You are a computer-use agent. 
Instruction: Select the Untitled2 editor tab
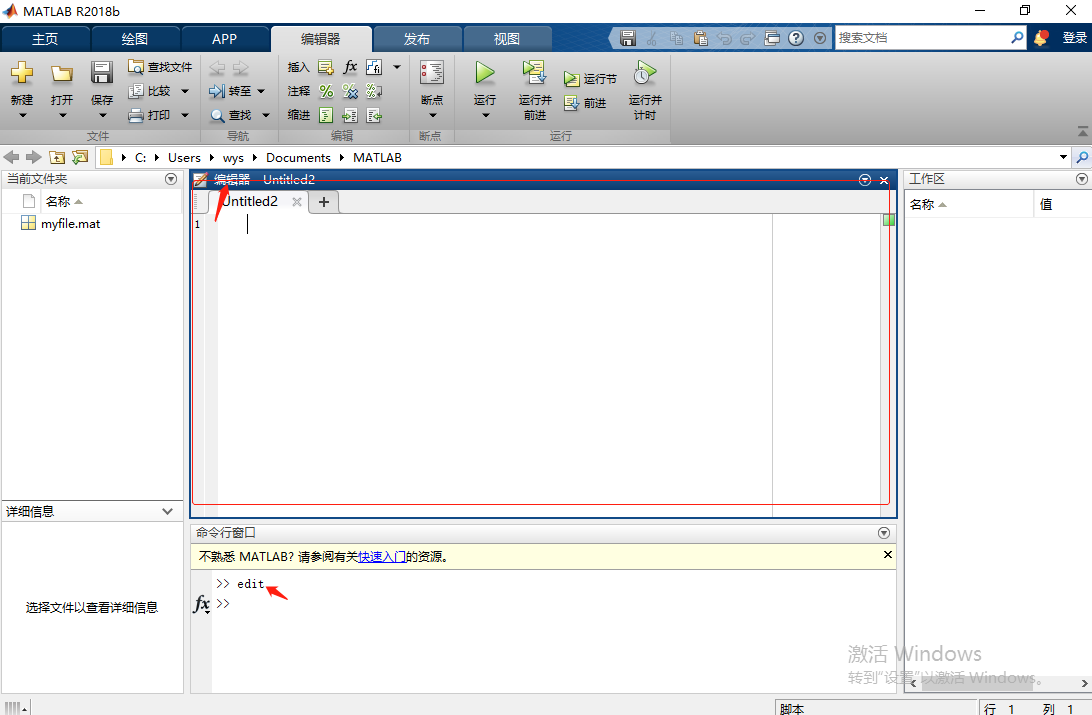coord(250,201)
